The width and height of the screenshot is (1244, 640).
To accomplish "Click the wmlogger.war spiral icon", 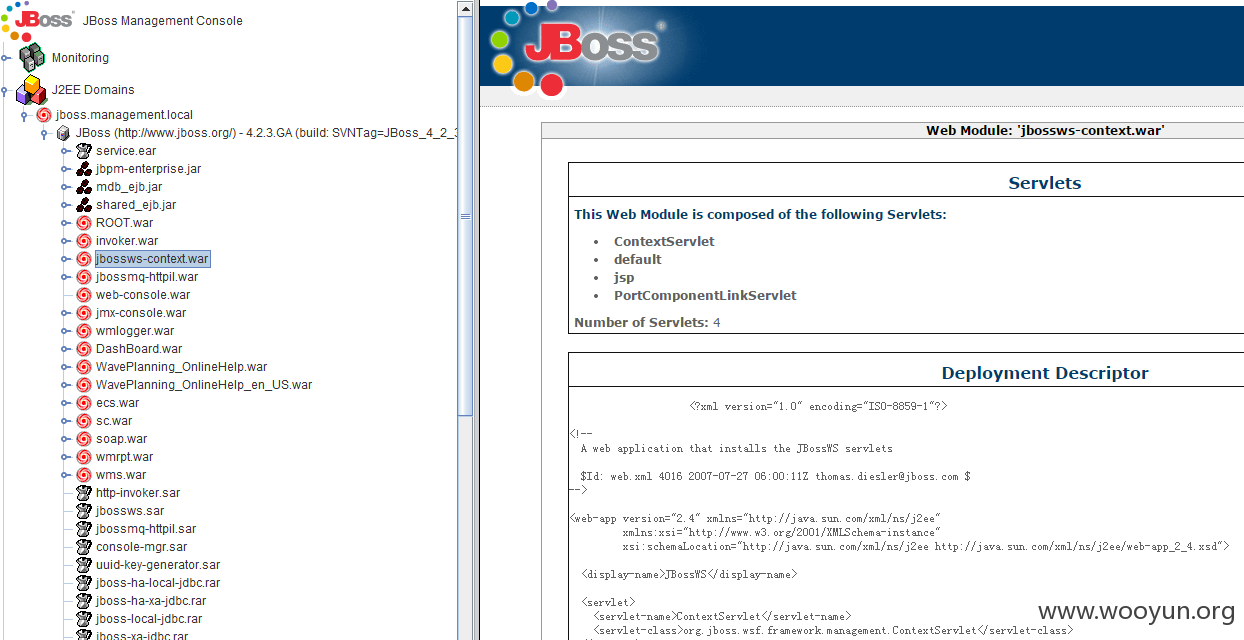I will [x=84, y=331].
